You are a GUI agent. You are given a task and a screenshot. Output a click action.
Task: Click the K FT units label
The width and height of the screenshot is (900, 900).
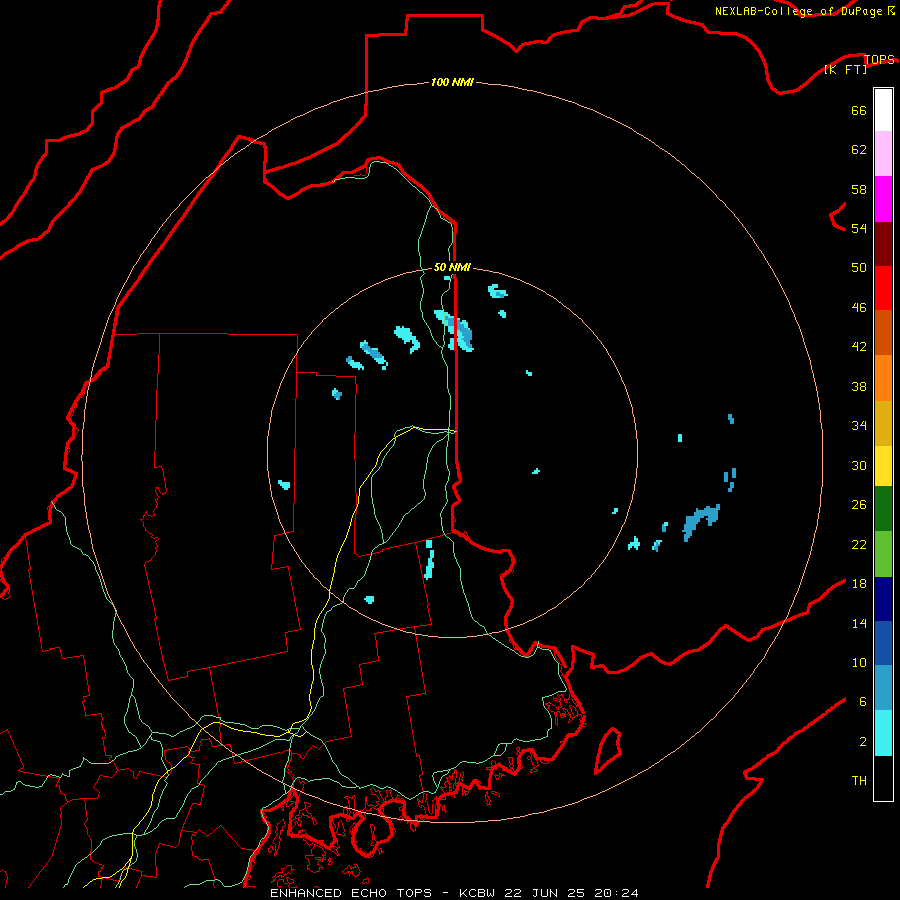pyautogui.click(x=845, y=70)
